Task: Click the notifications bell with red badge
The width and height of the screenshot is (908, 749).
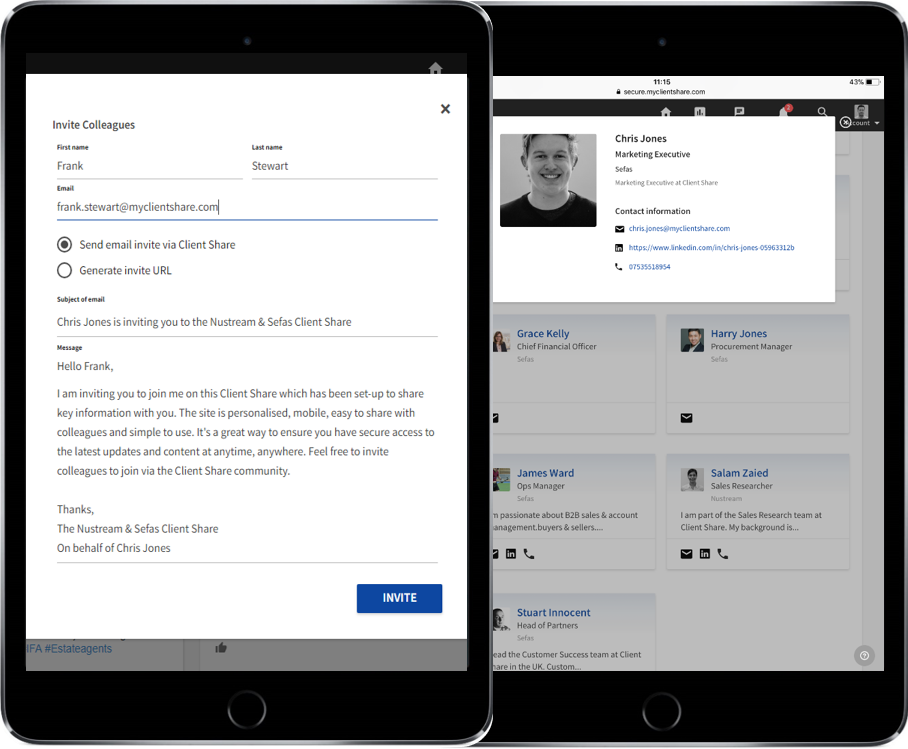Action: [783, 113]
